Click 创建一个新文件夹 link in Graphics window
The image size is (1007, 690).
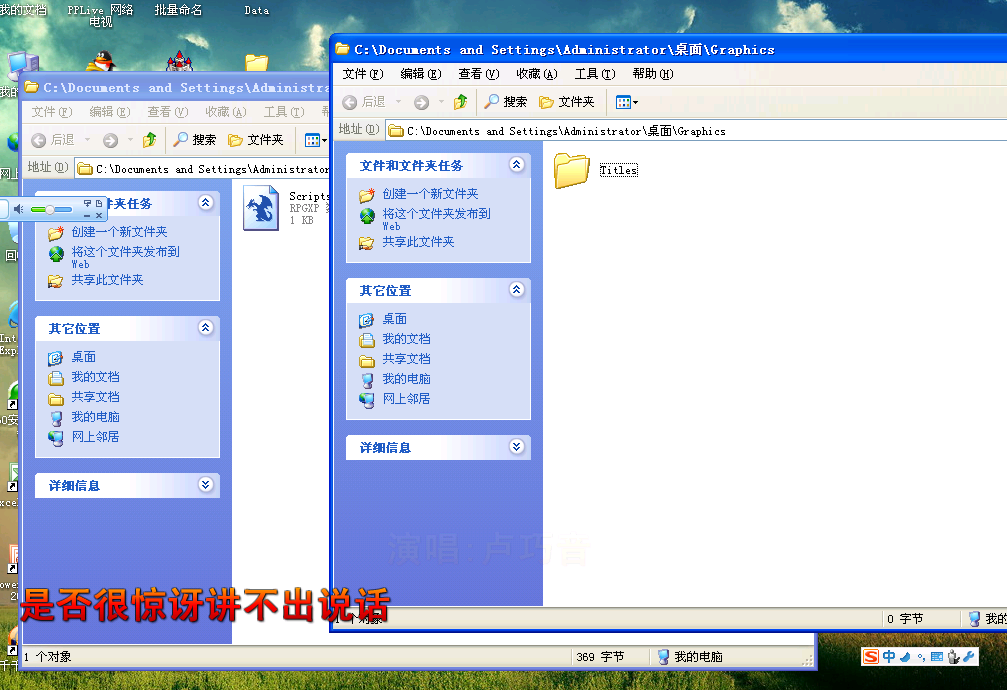[430, 194]
